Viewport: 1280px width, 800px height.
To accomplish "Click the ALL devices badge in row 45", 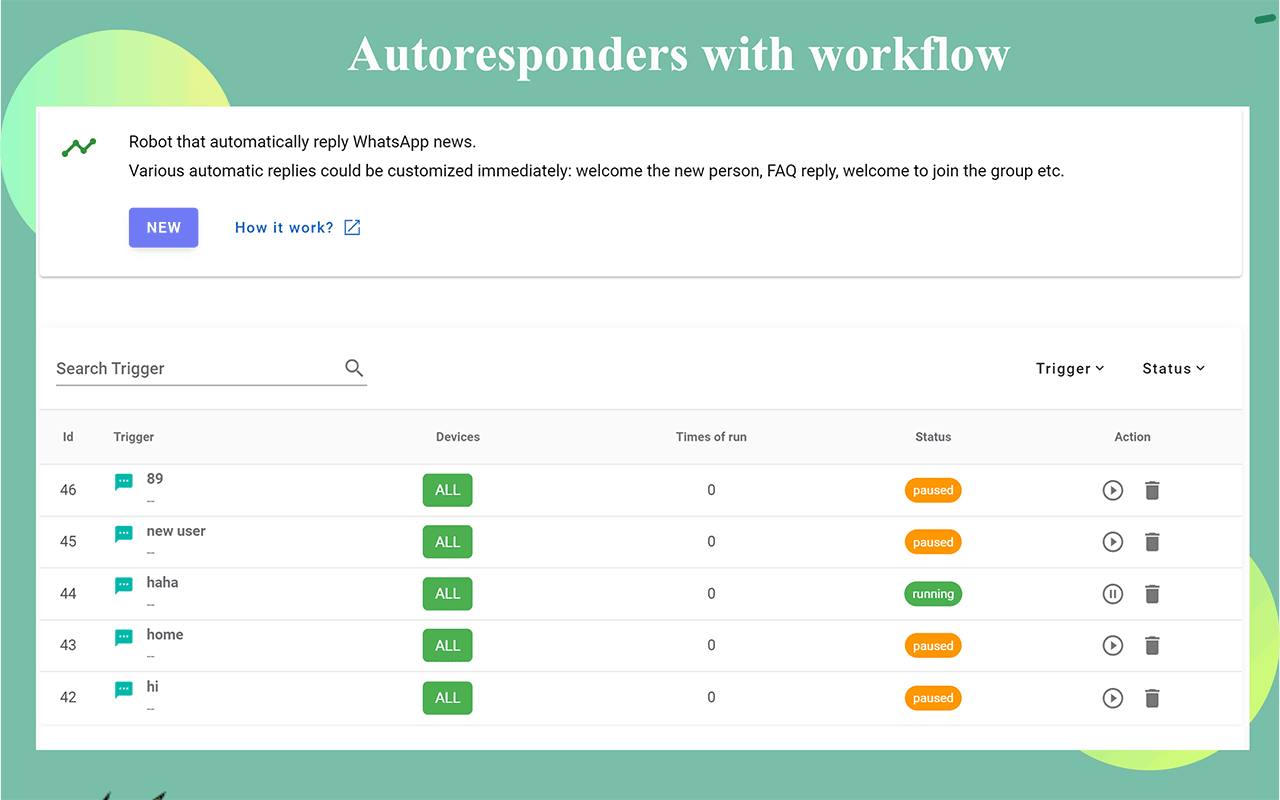I will 448,542.
